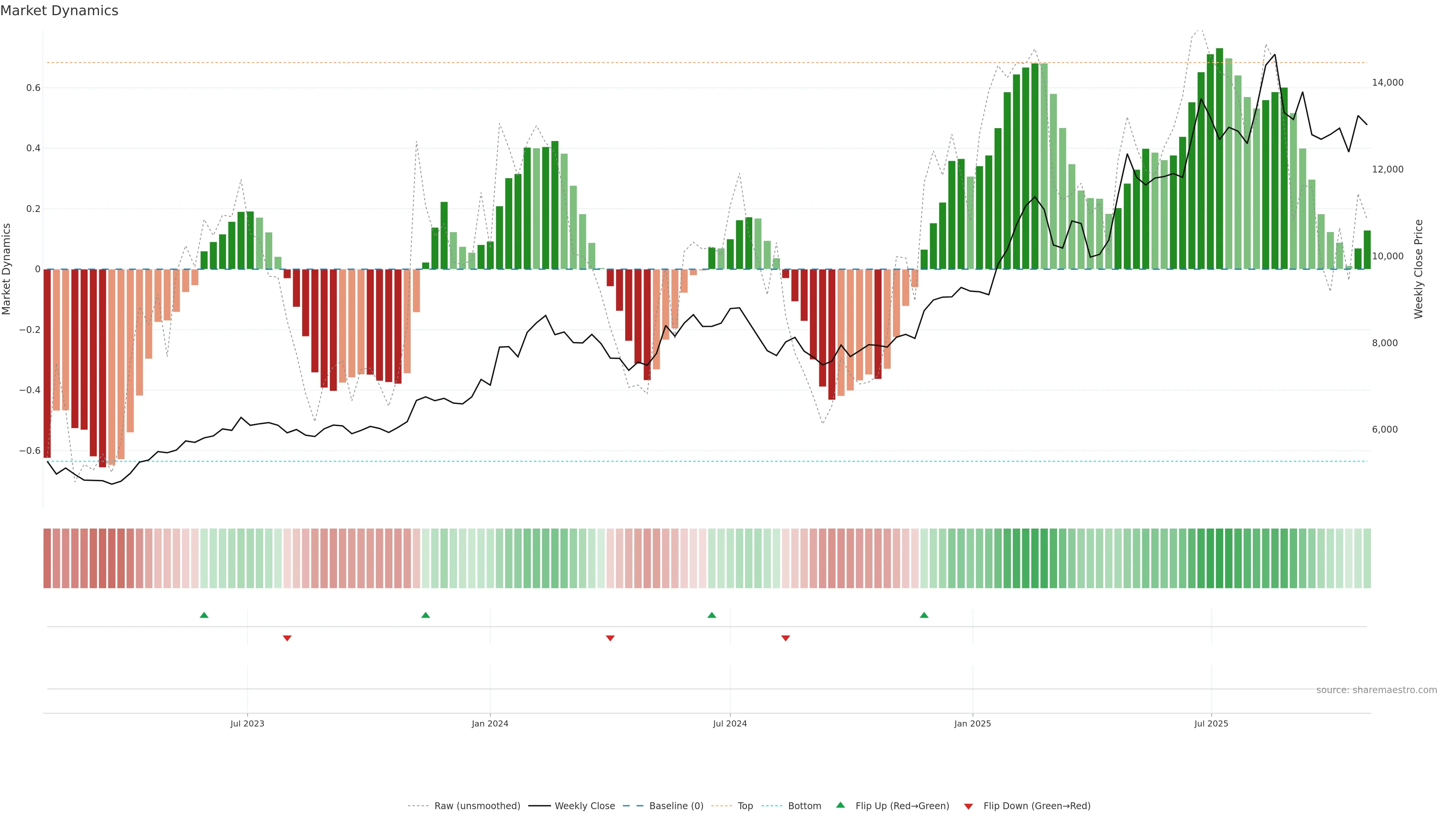Click the red flip-down marker in spring 2024
The height and width of the screenshot is (819, 1456).
pos(610,638)
